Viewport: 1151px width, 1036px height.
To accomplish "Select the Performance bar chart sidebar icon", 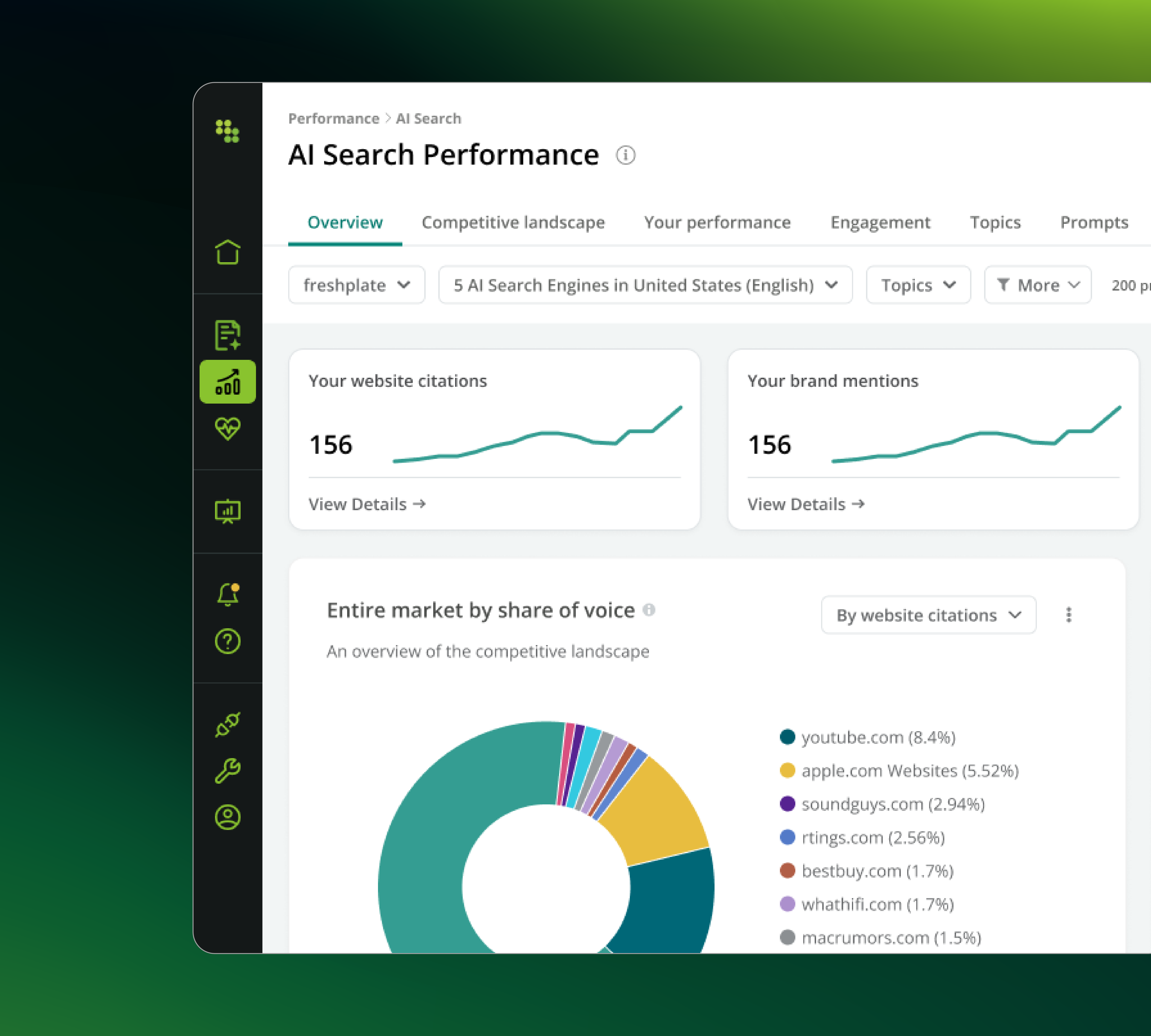I will [228, 382].
